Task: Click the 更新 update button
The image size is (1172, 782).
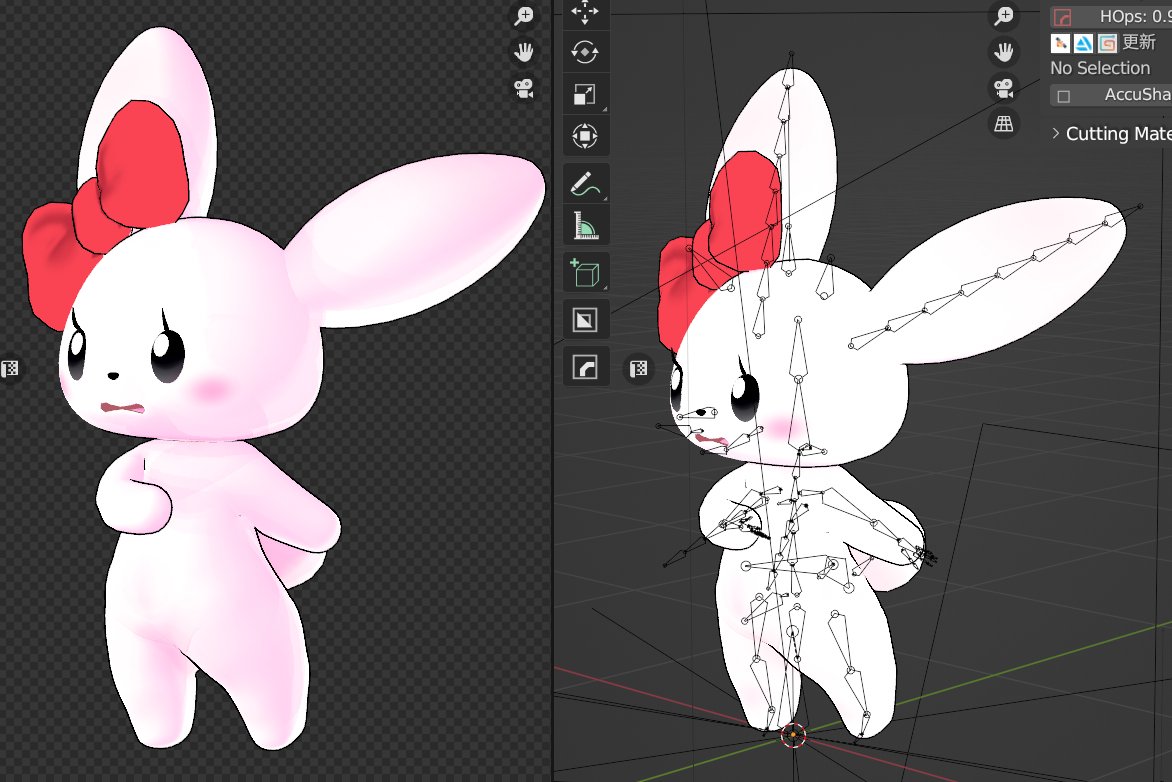Action: tap(1139, 43)
